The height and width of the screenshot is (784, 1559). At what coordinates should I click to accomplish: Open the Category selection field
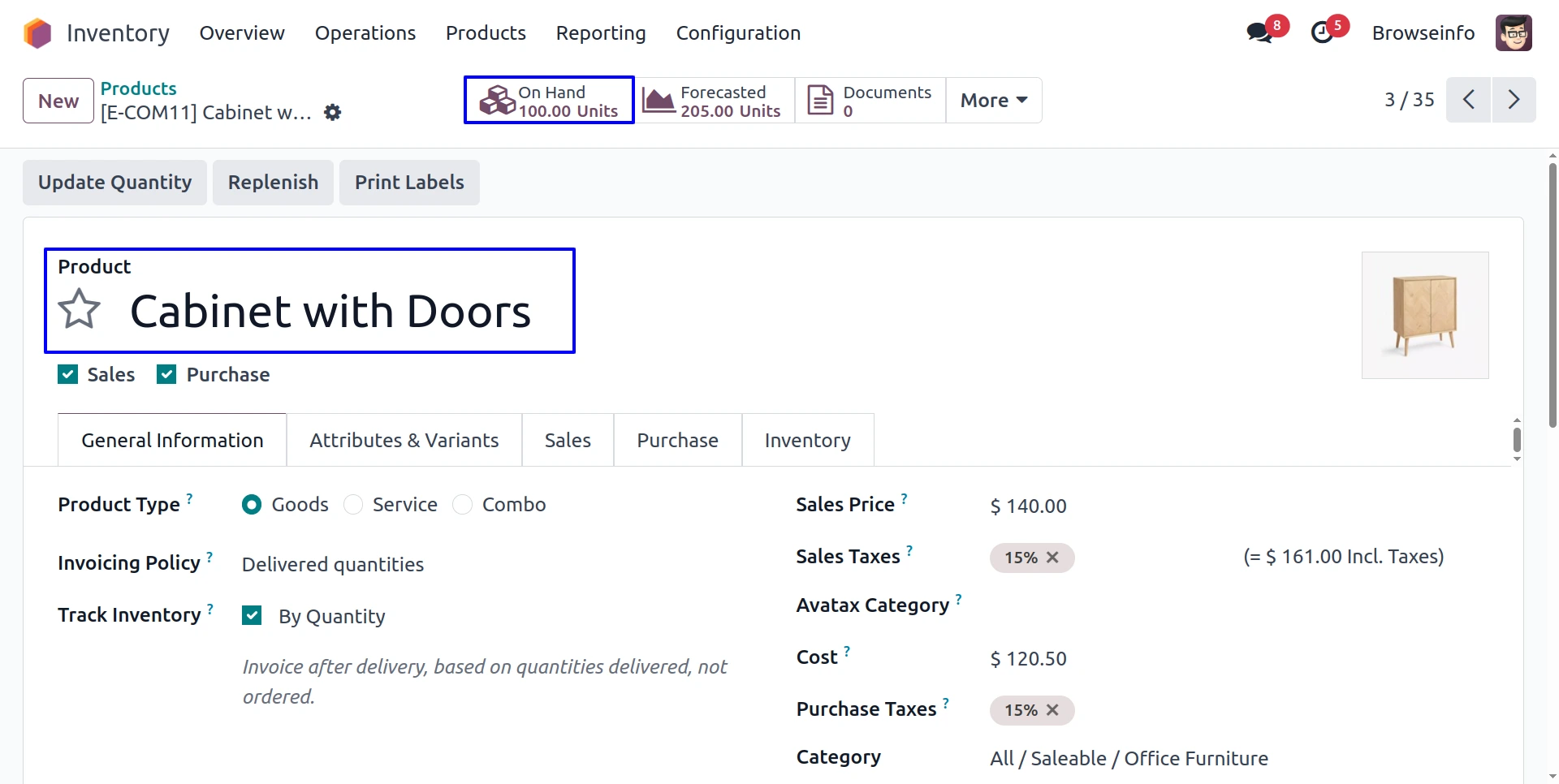pos(1129,759)
